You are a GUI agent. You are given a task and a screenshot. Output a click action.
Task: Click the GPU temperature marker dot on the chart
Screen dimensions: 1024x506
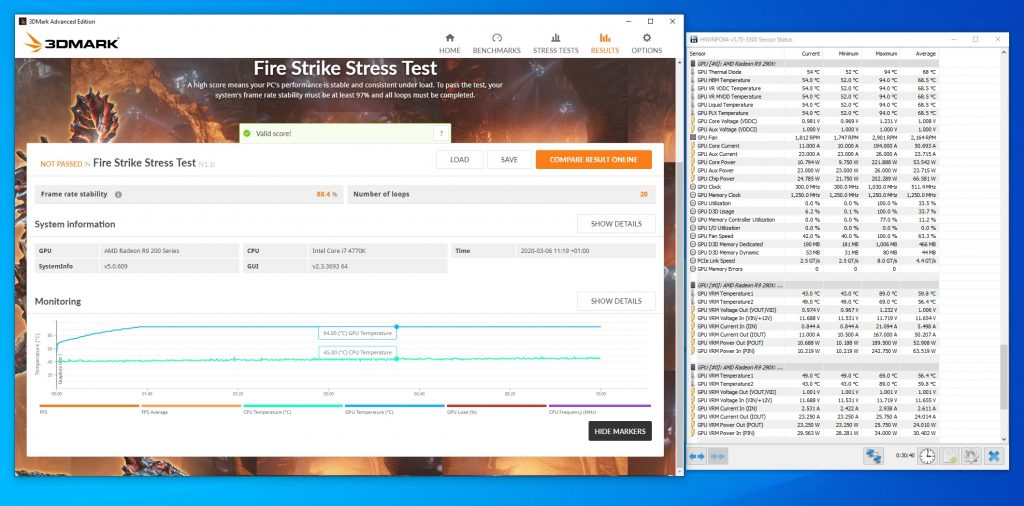396,326
